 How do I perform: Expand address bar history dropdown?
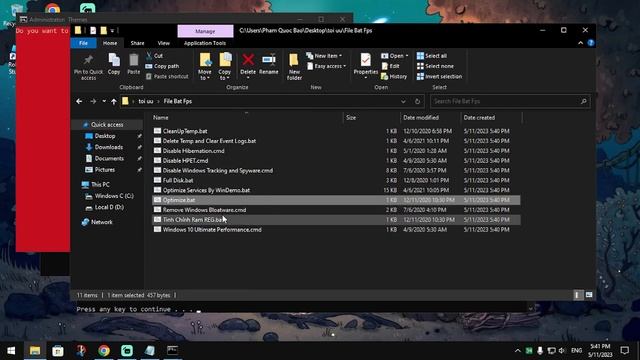(x=403, y=101)
